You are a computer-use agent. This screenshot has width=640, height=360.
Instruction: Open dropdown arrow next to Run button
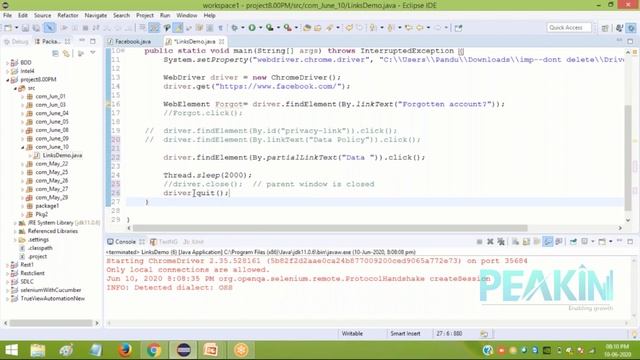coord(260,28)
